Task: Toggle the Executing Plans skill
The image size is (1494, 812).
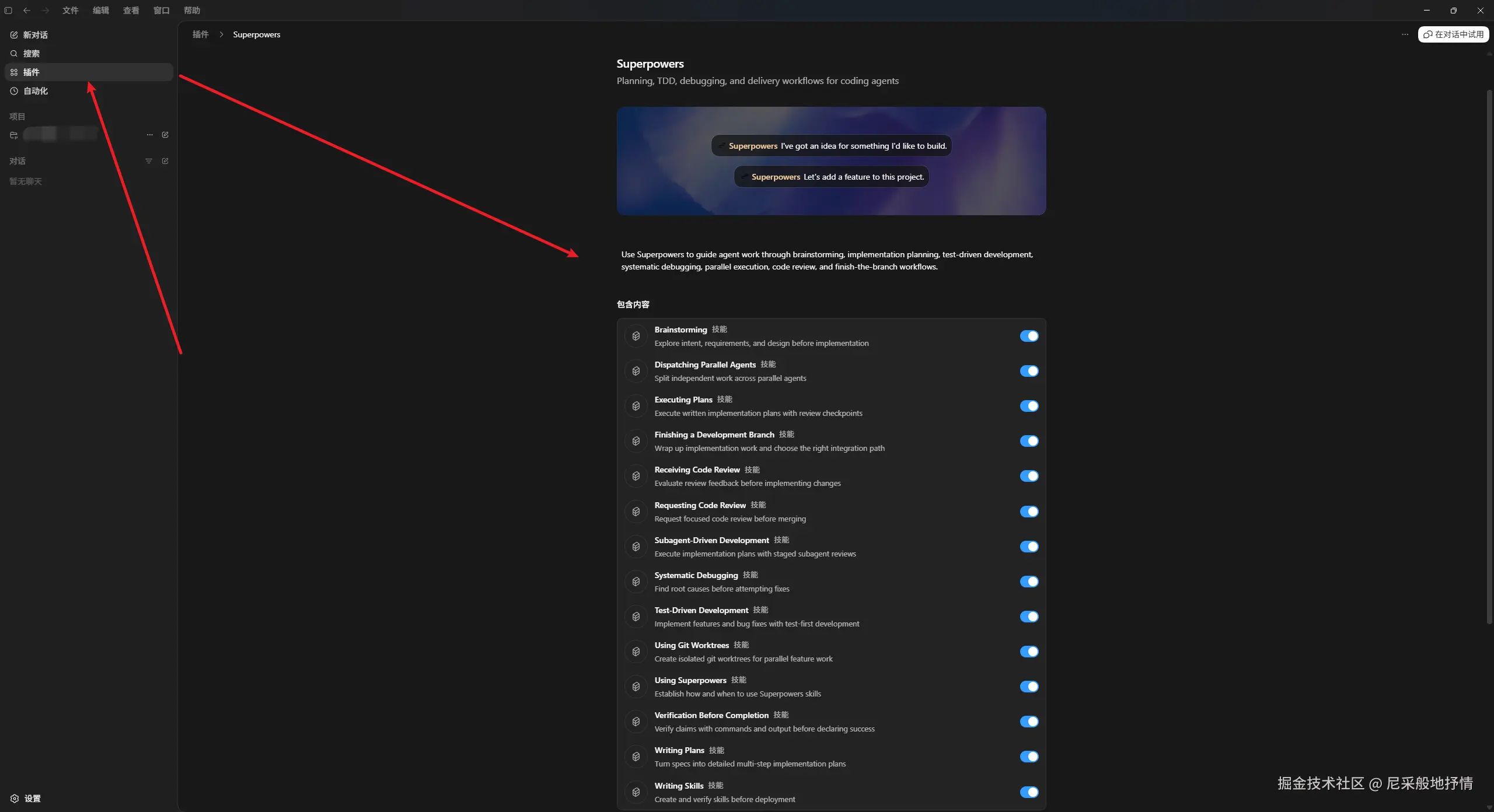Action: pyautogui.click(x=1029, y=406)
